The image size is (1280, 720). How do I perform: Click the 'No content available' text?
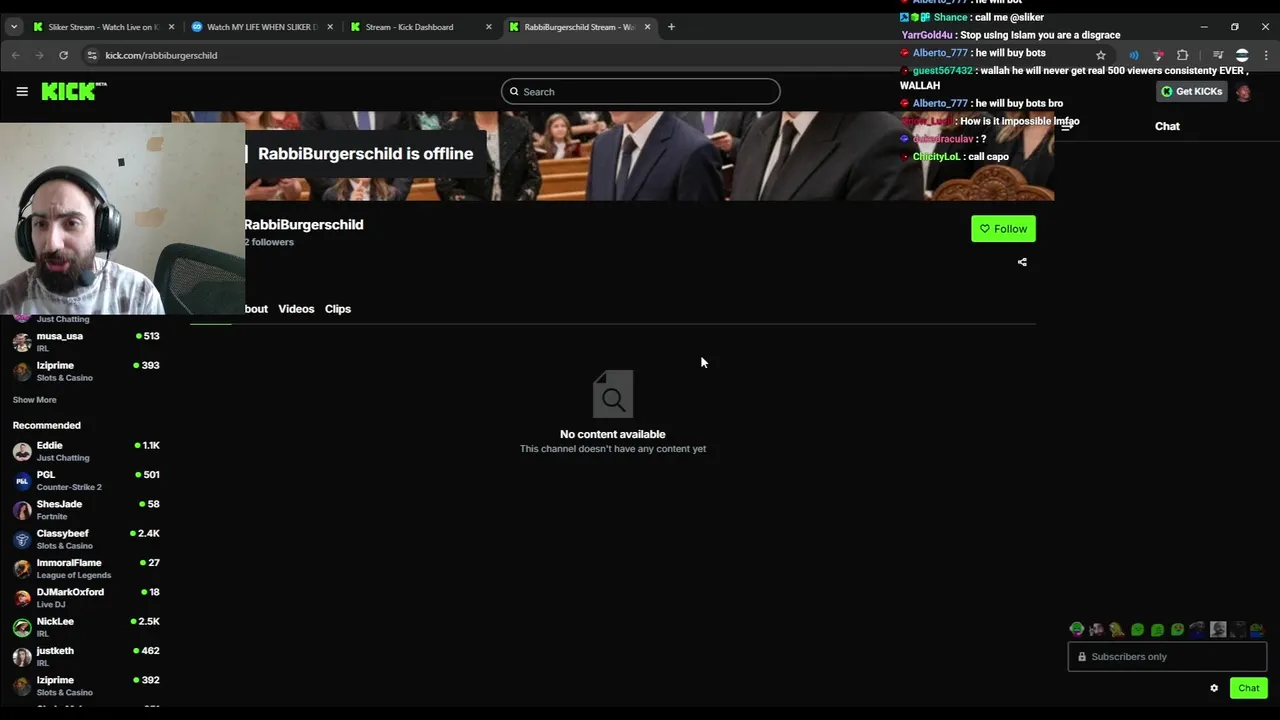pos(613,434)
